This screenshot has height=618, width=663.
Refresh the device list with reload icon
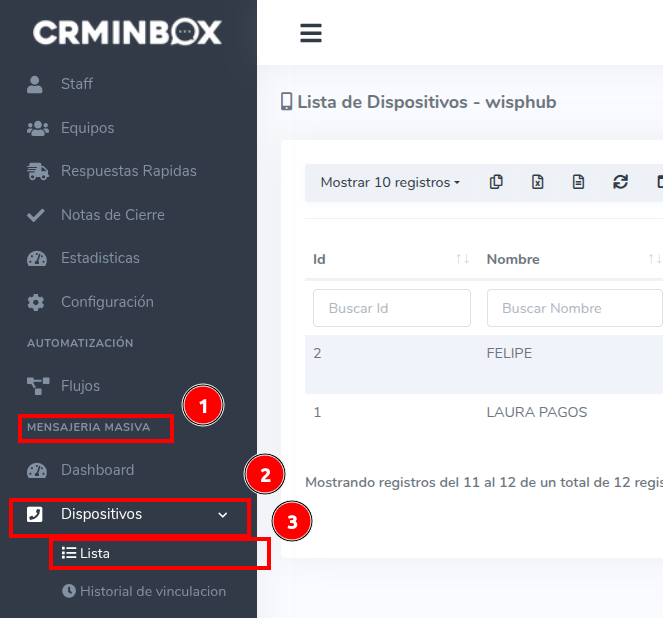coord(620,182)
